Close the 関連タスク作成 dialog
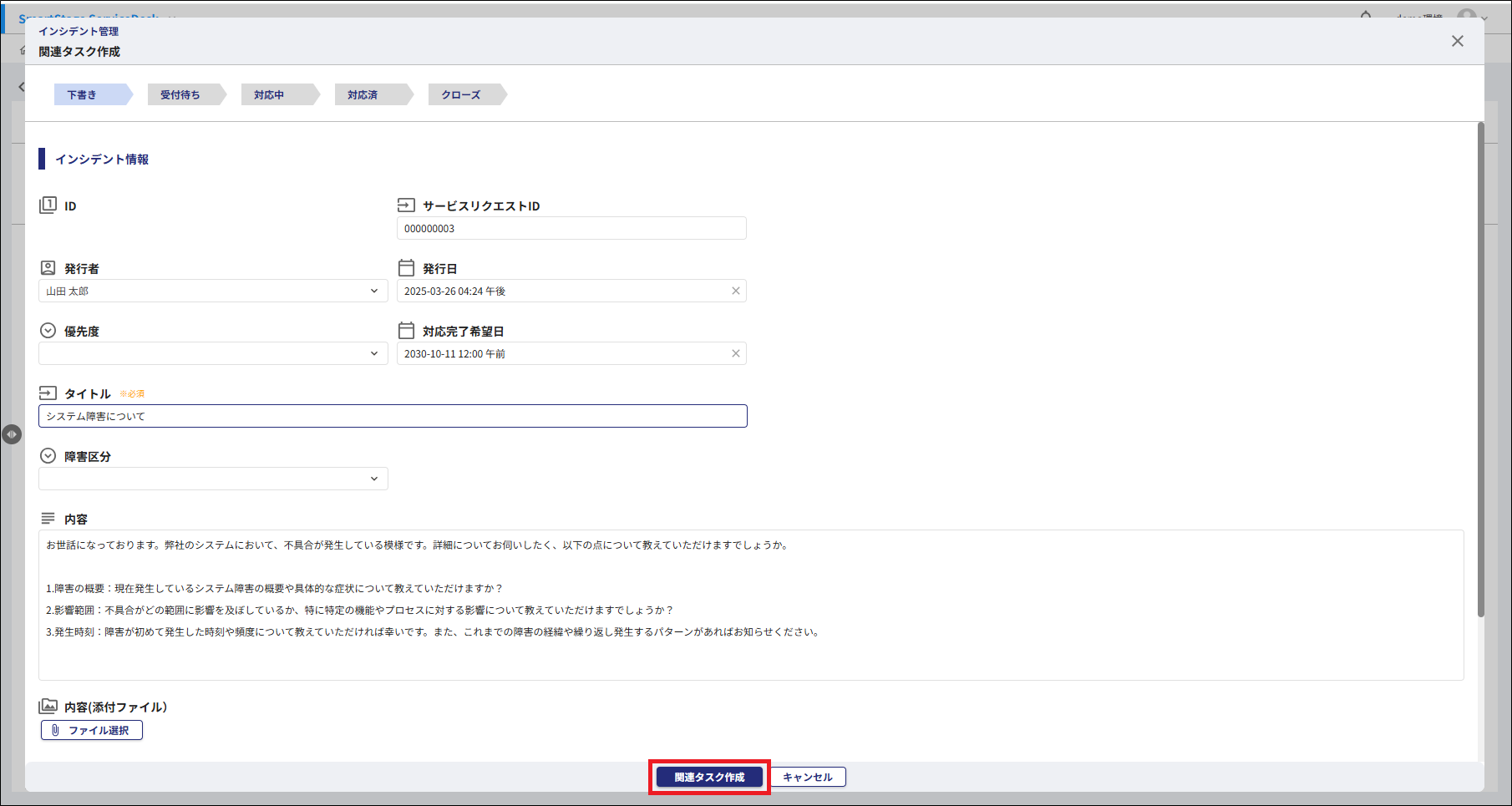Viewport: 1512px width, 806px height. coord(1457,41)
